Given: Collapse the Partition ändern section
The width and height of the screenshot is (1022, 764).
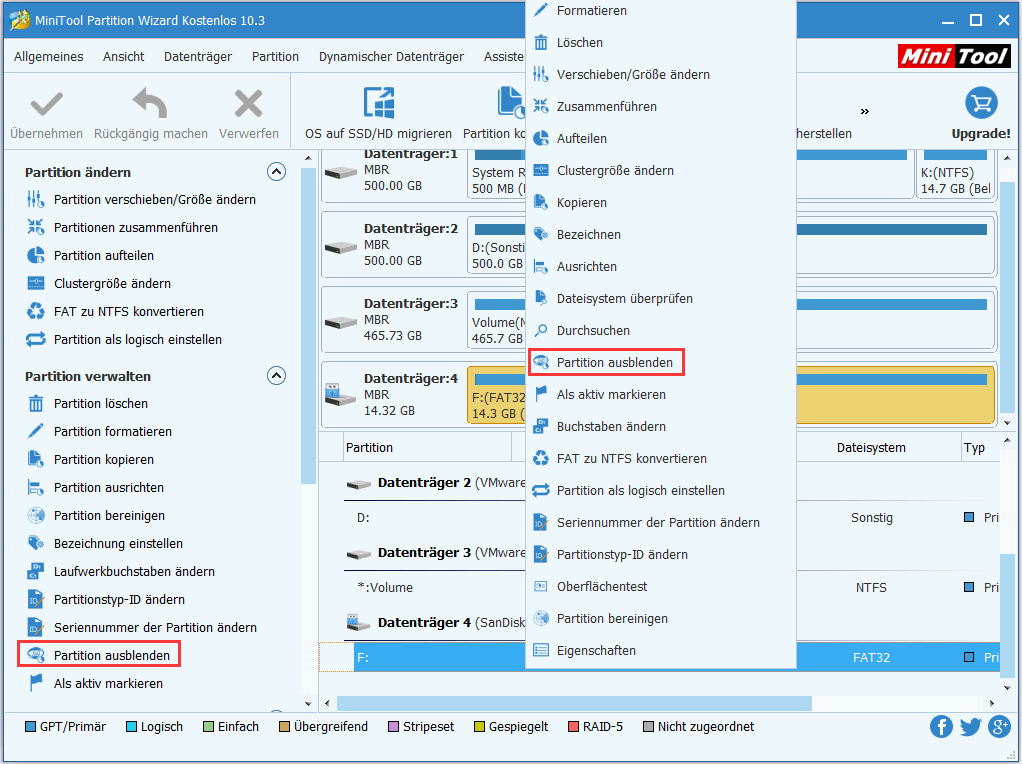Looking at the screenshot, I should pos(276,171).
